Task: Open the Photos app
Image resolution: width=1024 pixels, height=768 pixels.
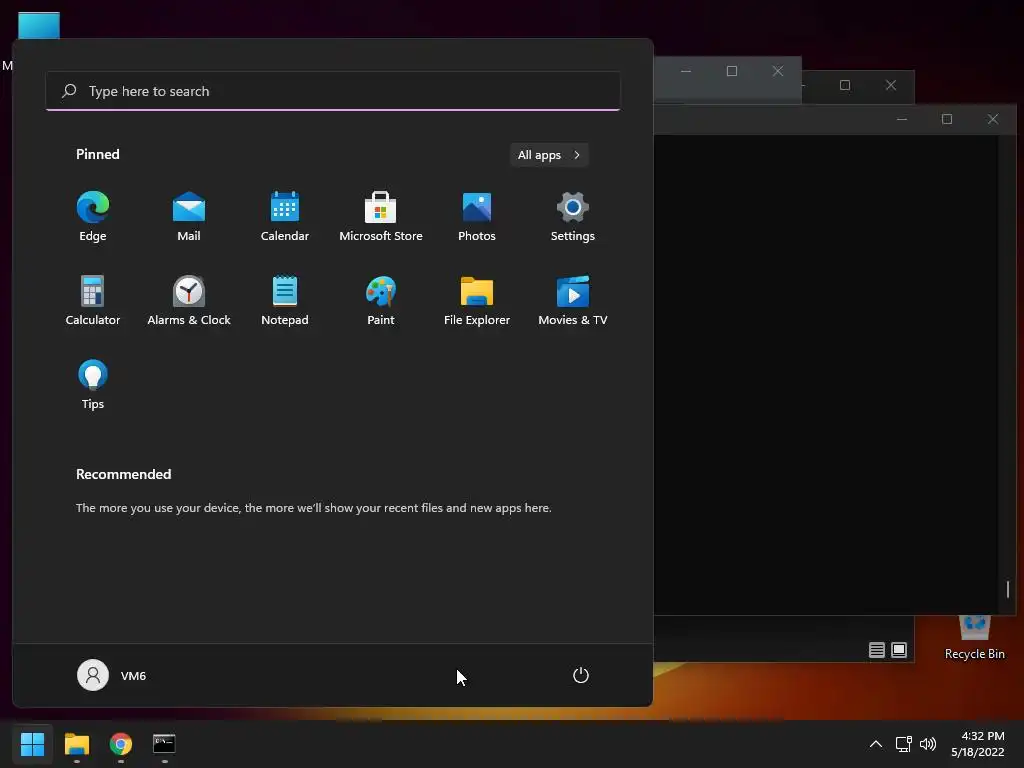Action: click(x=477, y=217)
